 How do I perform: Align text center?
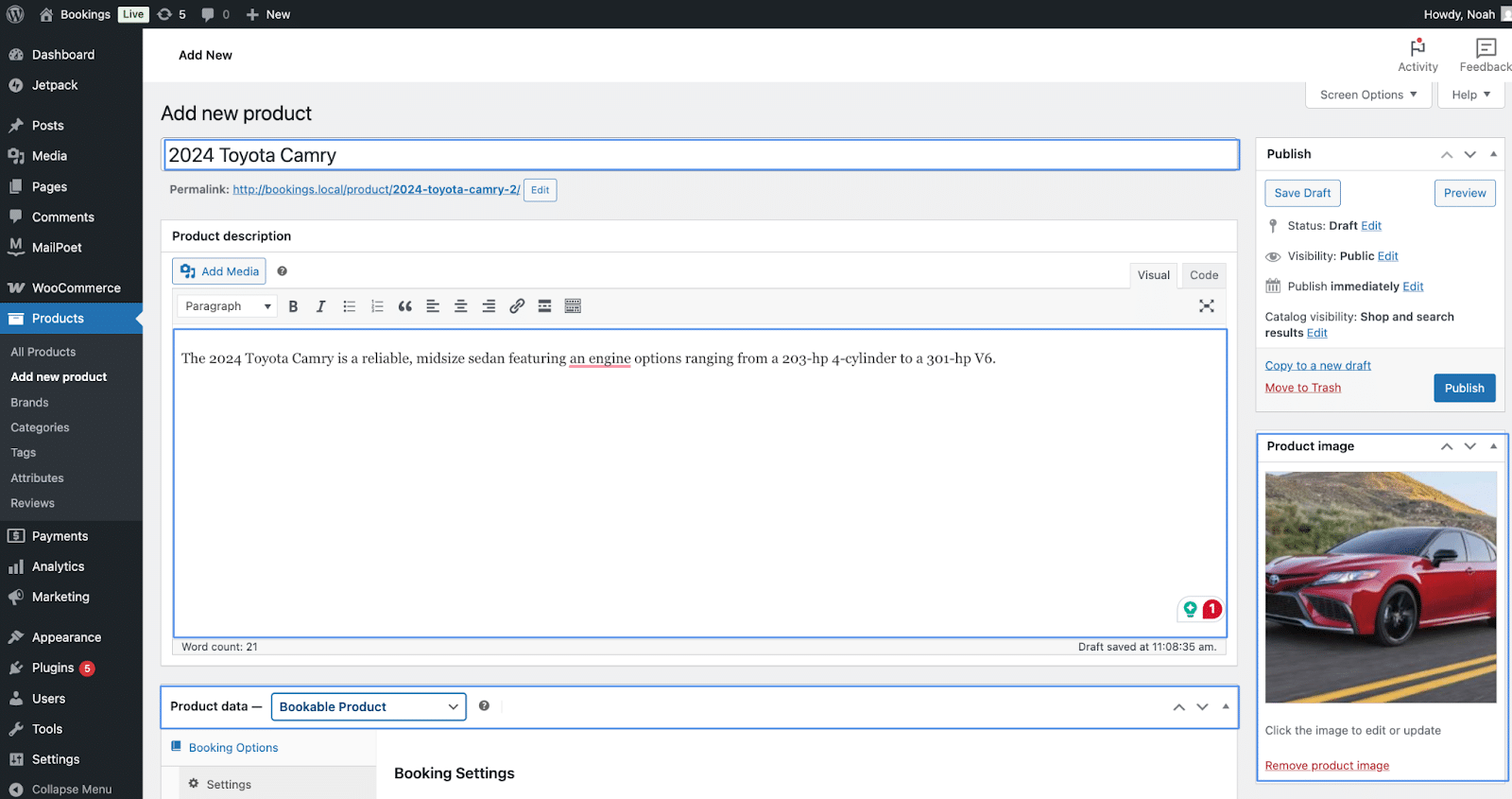point(460,306)
